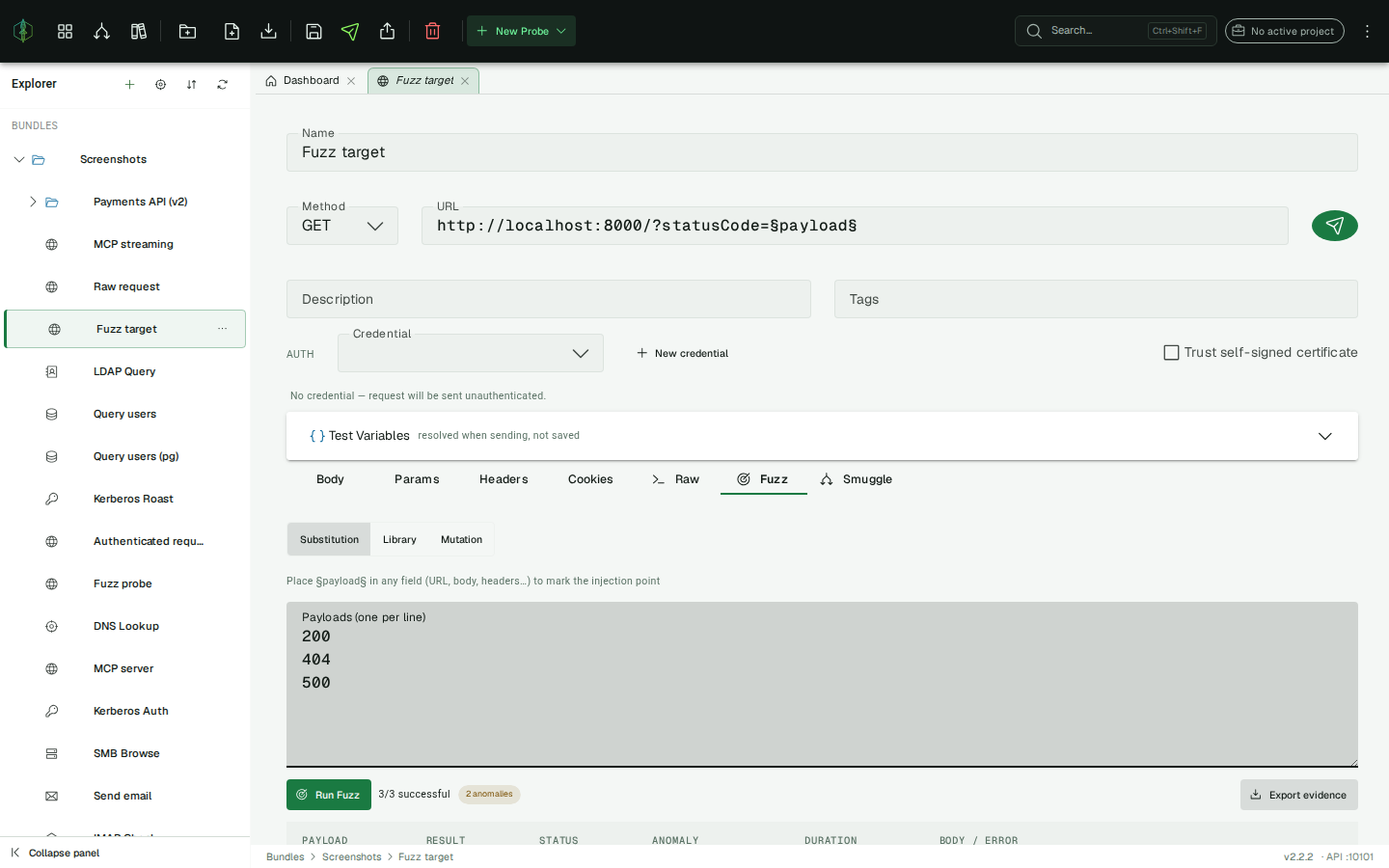
Task: Send the request with the green round button
Action: click(x=1335, y=226)
